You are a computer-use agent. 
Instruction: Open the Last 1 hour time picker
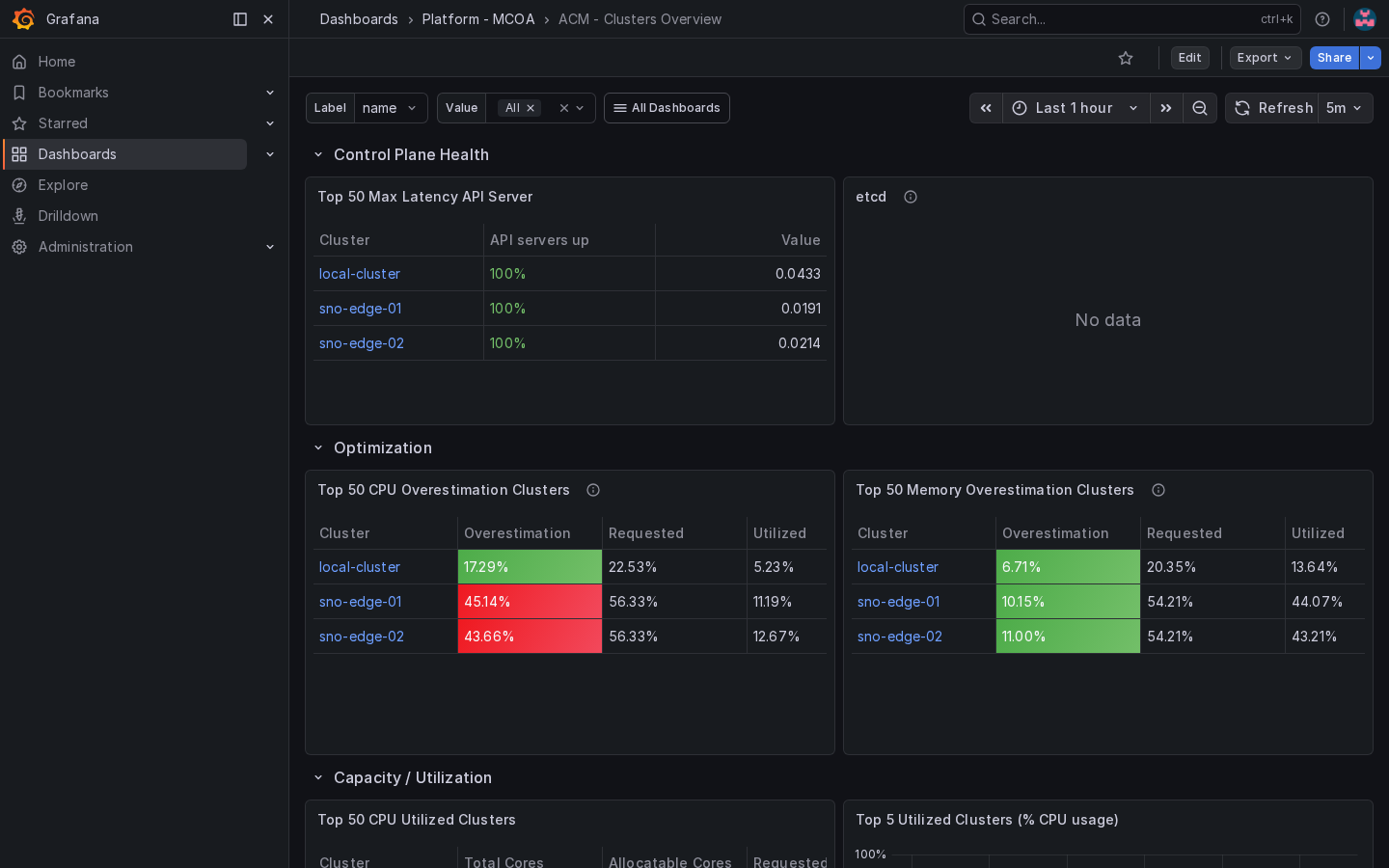[1076, 108]
